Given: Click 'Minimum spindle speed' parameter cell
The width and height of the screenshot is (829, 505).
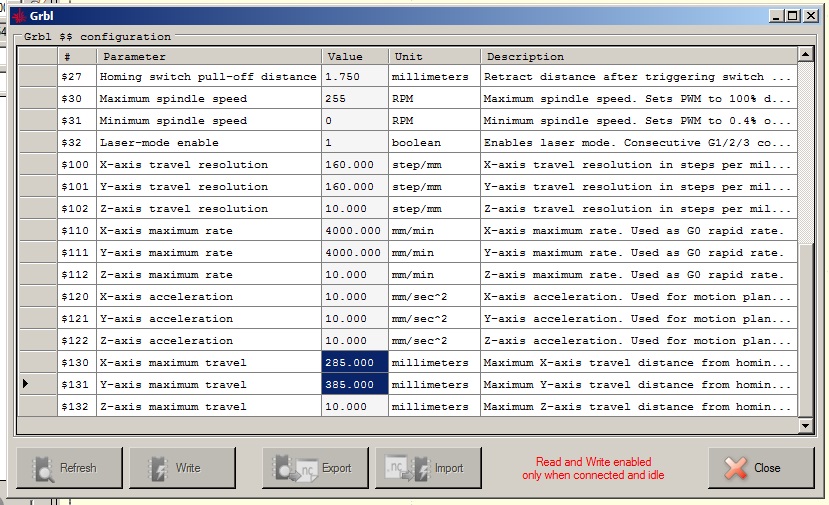Looking at the screenshot, I should (x=209, y=121).
